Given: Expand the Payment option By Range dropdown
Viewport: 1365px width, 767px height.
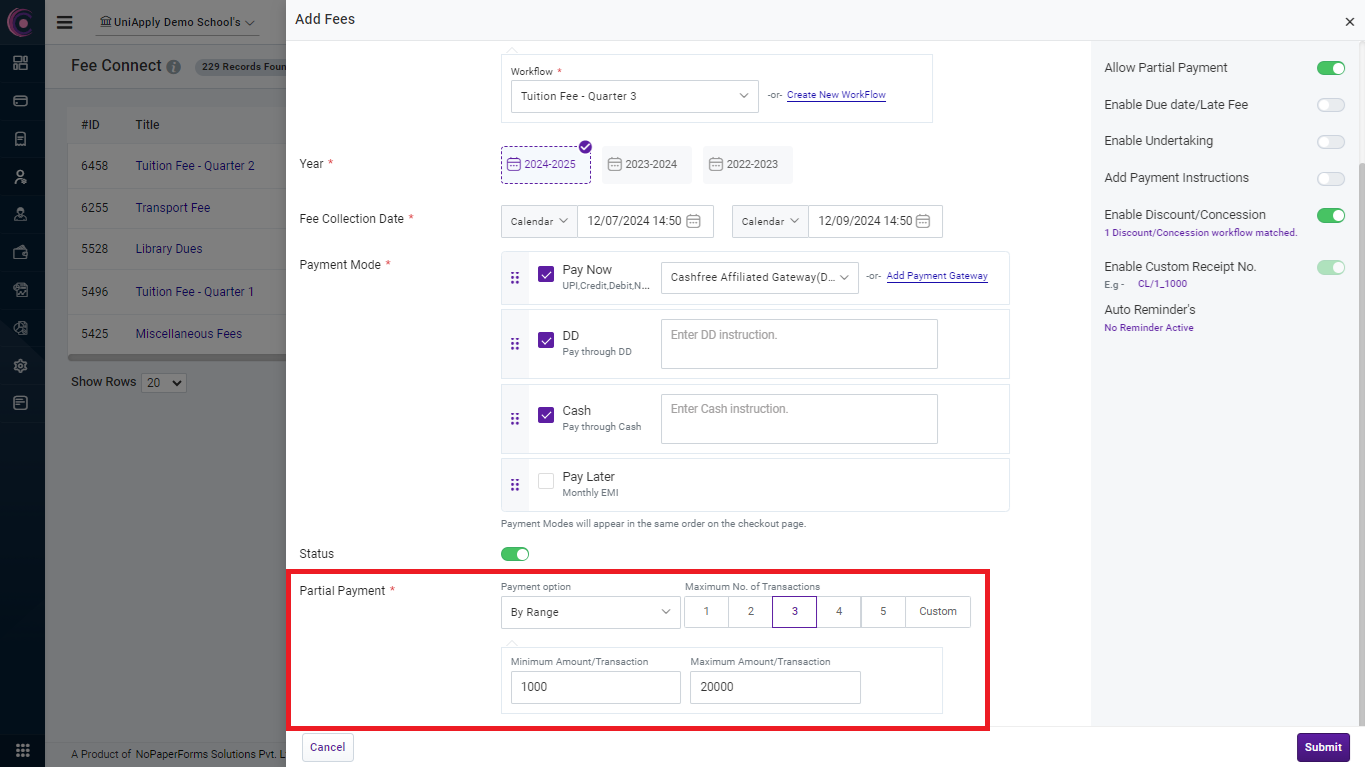Looking at the screenshot, I should point(590,612).
